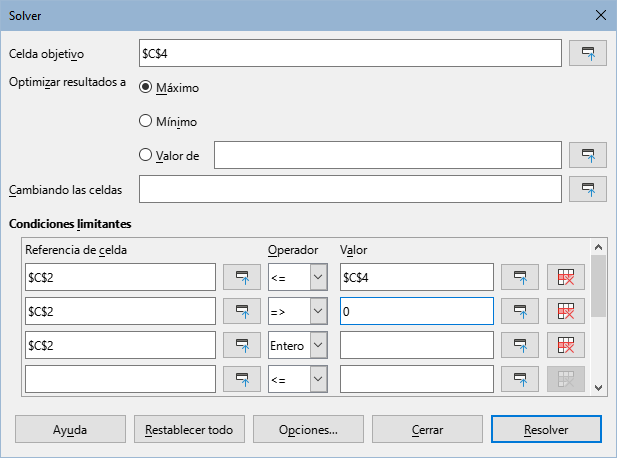This screenshot has height=458, width=617.
Task: Click Restablecer todo button
Action: pos(189,429)
